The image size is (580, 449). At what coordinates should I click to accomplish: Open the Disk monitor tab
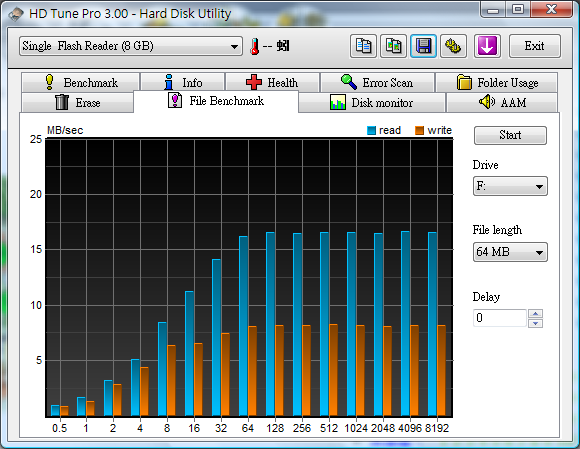tap(371, 102)
